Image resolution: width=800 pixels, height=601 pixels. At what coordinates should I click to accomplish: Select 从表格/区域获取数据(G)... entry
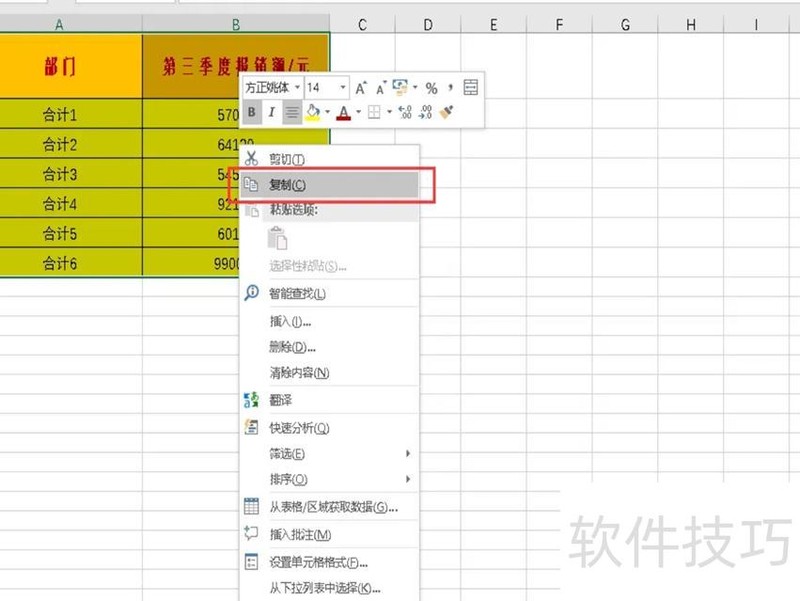(330, 507)
